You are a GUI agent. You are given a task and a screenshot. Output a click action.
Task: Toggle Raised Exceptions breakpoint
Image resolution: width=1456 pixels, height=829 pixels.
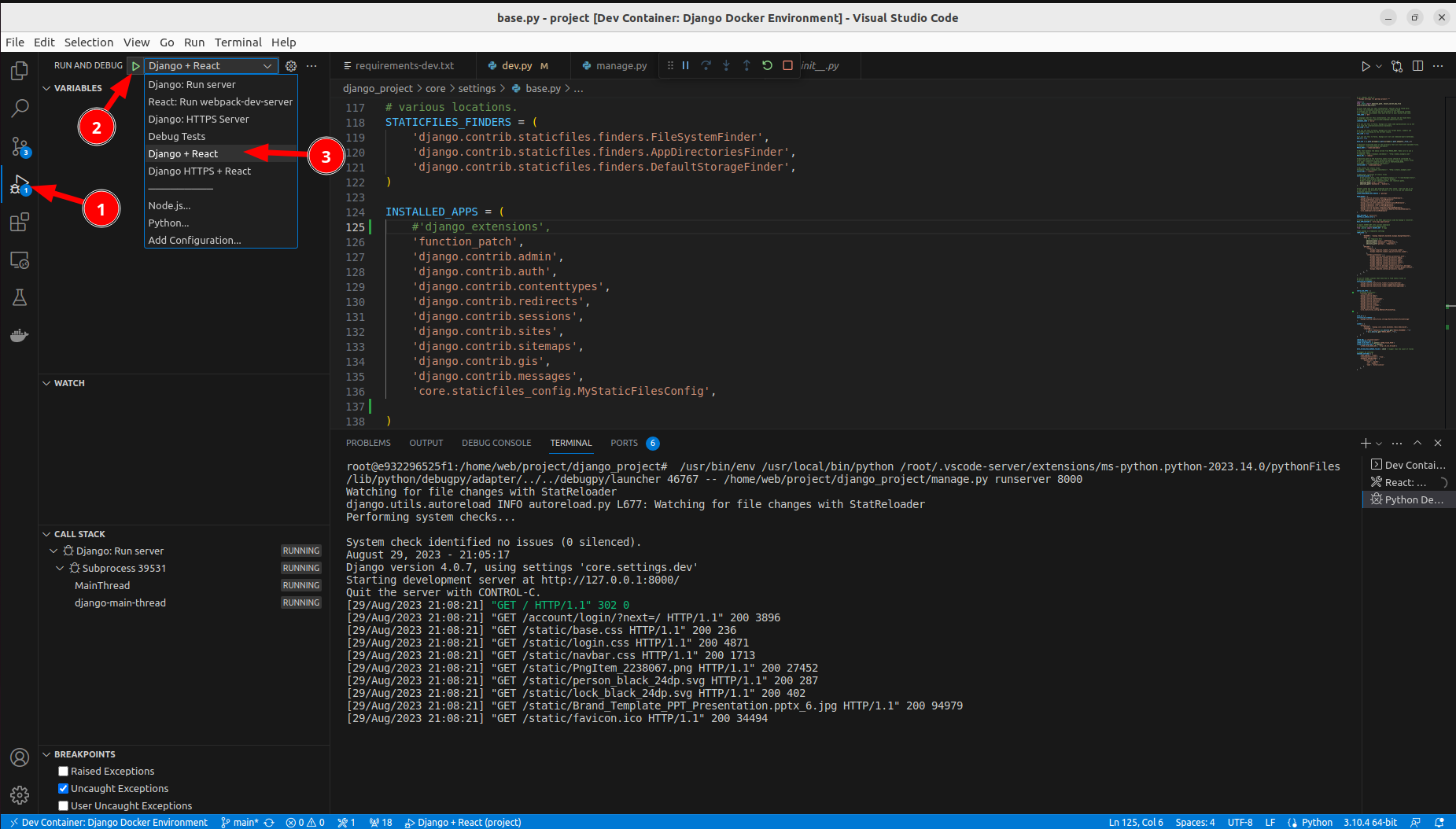pyautogui.click(x=63, y=771)
